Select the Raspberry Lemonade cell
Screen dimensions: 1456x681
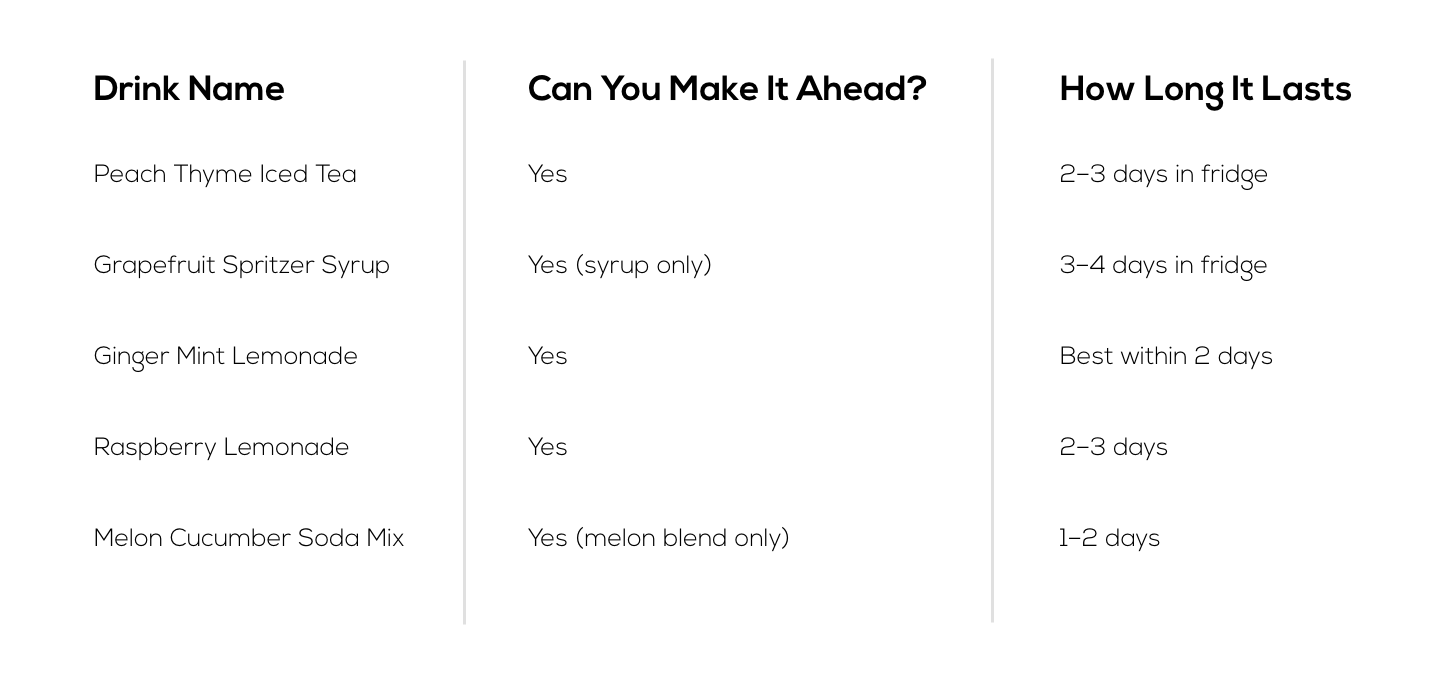(222, 448)
